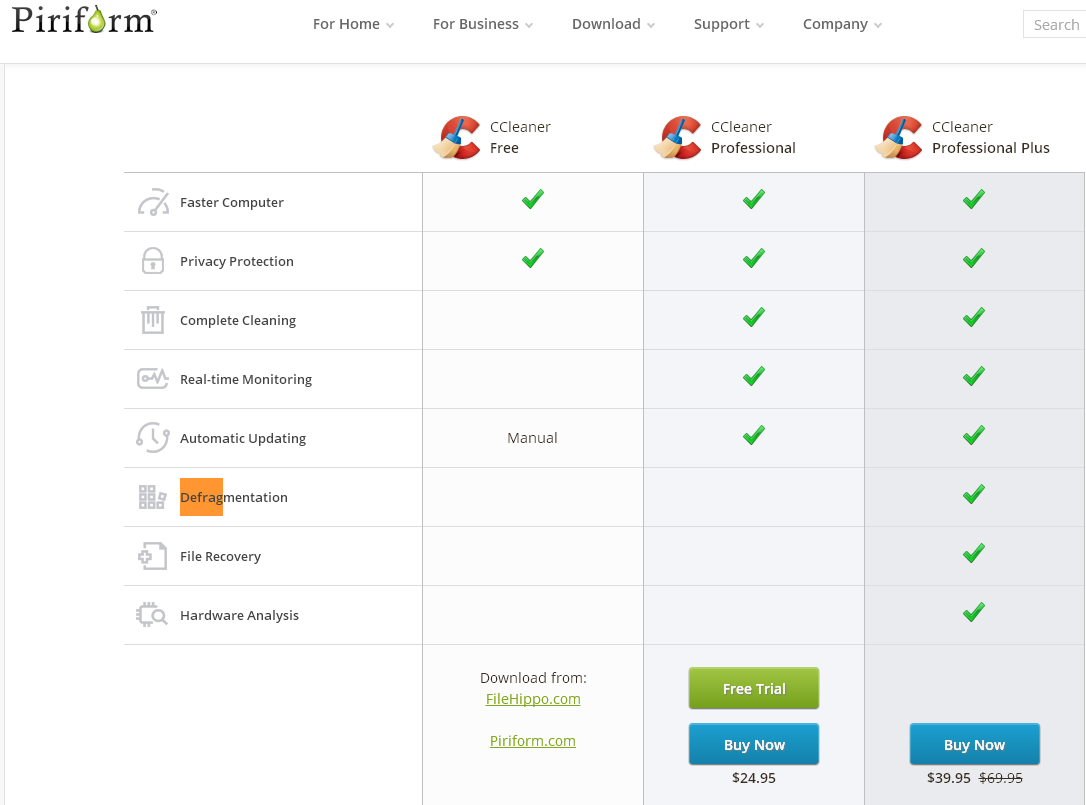Click the CCleaner Professional Plus product icon
1086x805 pixels.
click(899, 138)
